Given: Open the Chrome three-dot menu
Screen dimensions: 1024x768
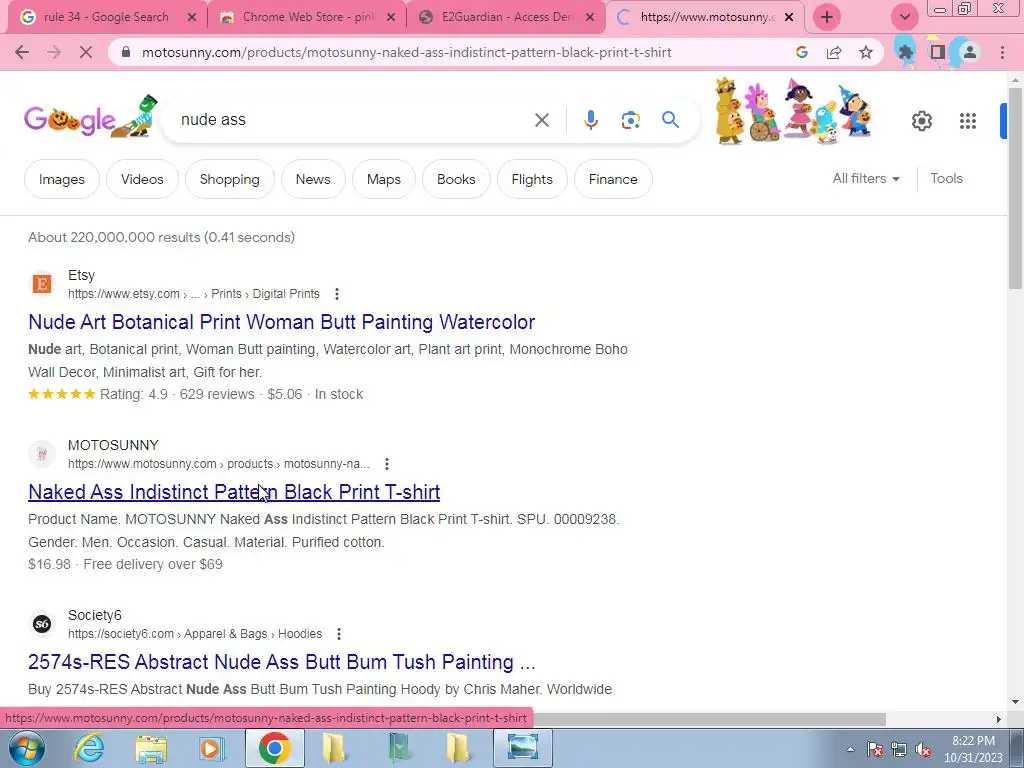Looking at the screenshot, I should [x=1002, y=52].
